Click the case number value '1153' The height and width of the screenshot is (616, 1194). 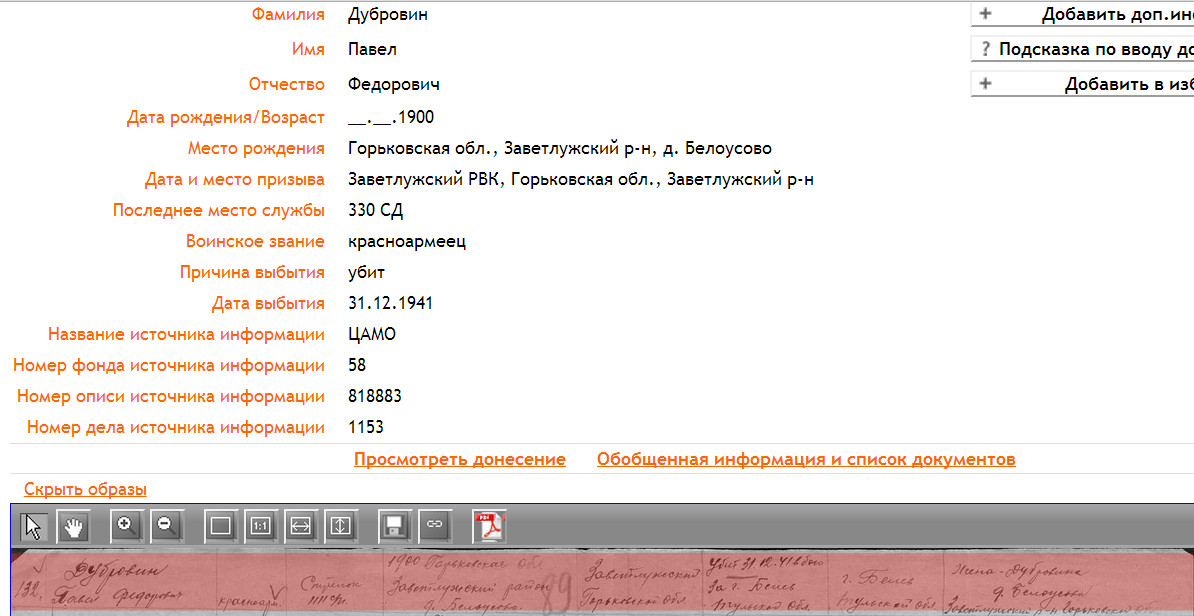point(366,428)
